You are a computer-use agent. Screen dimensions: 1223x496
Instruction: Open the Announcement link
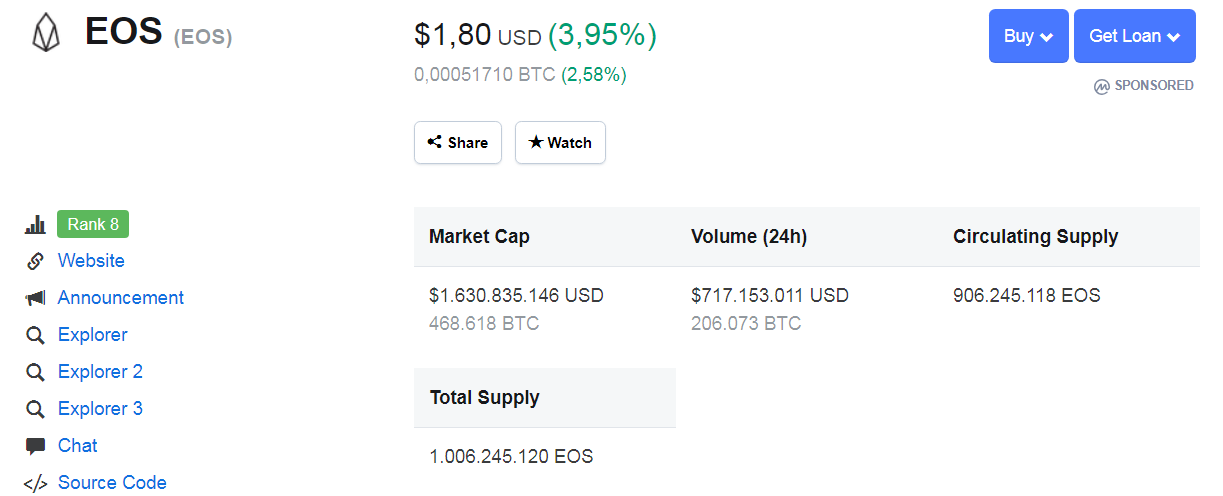pos(121,298)
